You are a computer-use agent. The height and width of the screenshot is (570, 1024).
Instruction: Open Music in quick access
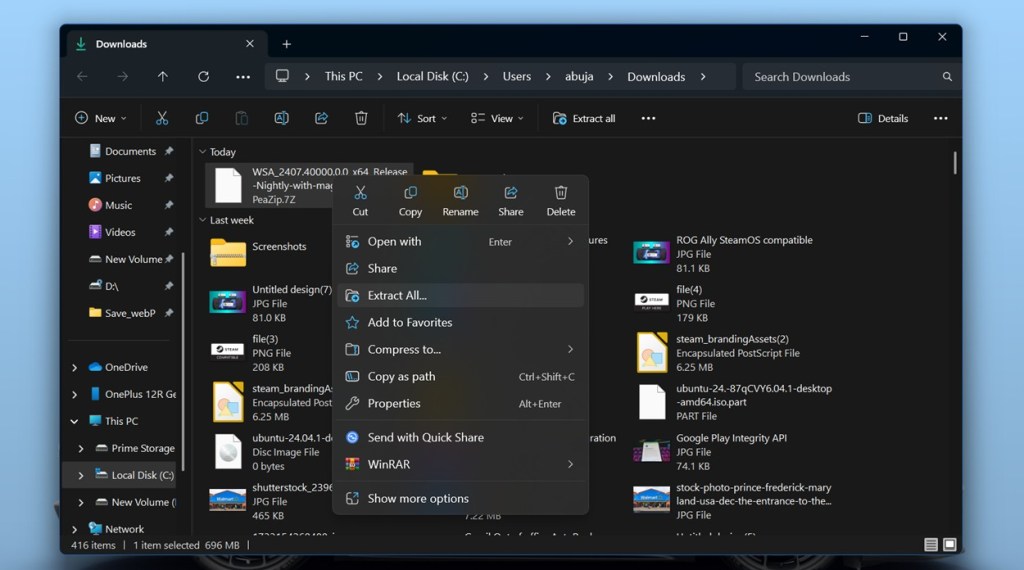click(118, 205)
